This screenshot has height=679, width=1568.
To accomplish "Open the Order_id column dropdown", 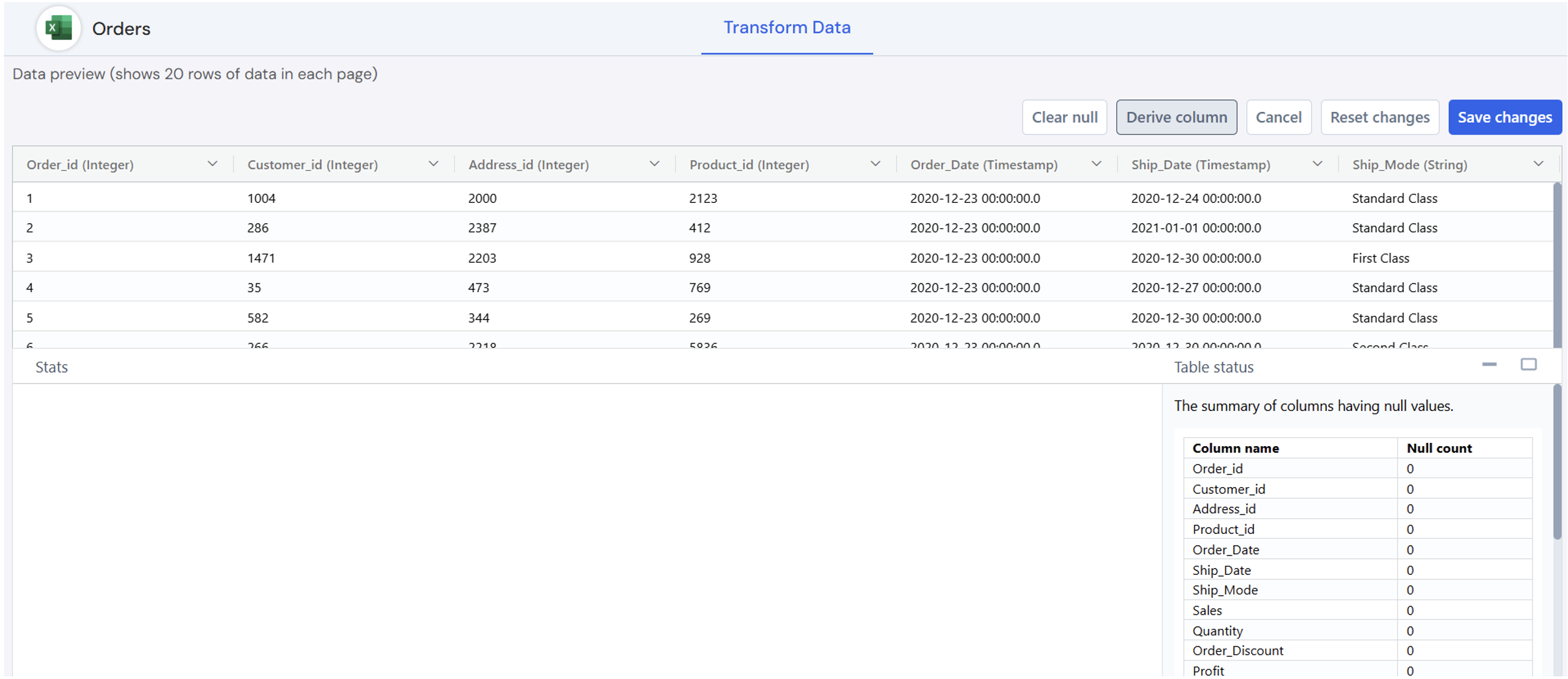I will click(212, 165).
